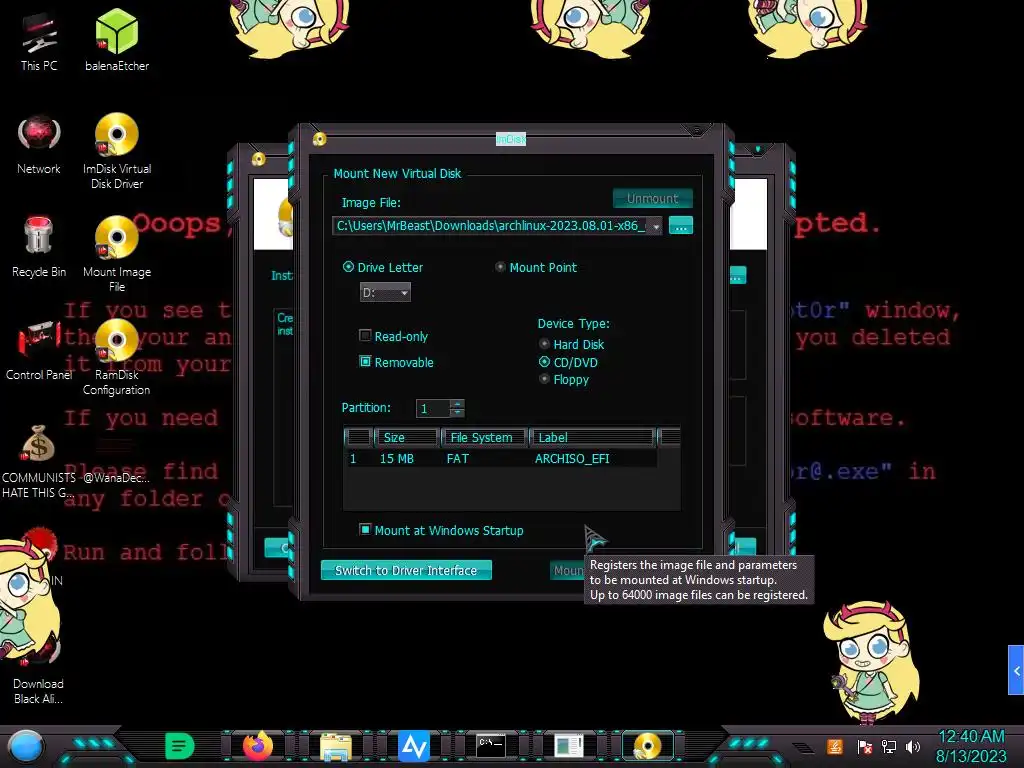
Task: Launch Firefox from taskbar
Action: [x=257, y=746]
